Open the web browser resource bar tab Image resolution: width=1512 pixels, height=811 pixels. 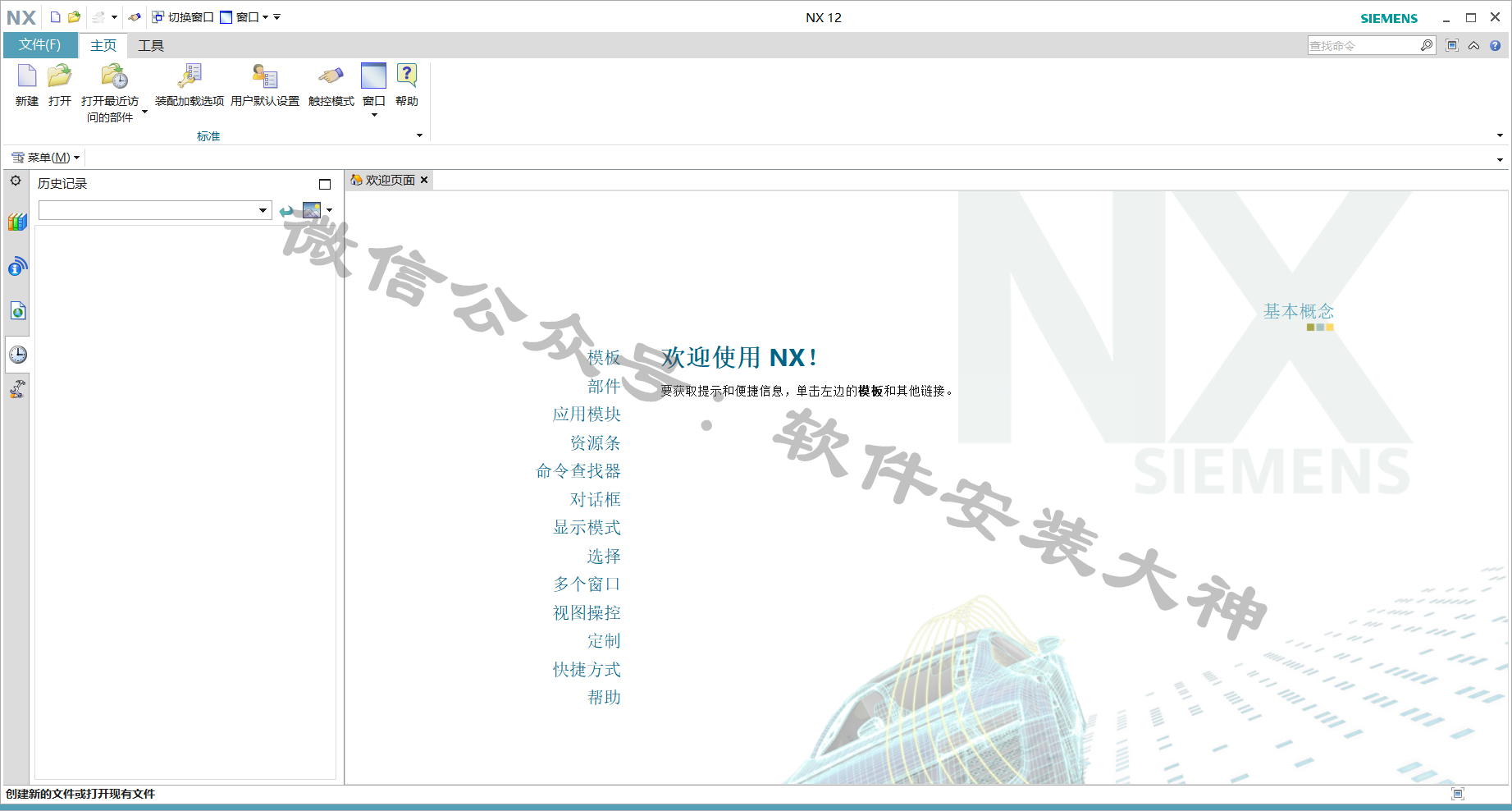tap(17, 310)
